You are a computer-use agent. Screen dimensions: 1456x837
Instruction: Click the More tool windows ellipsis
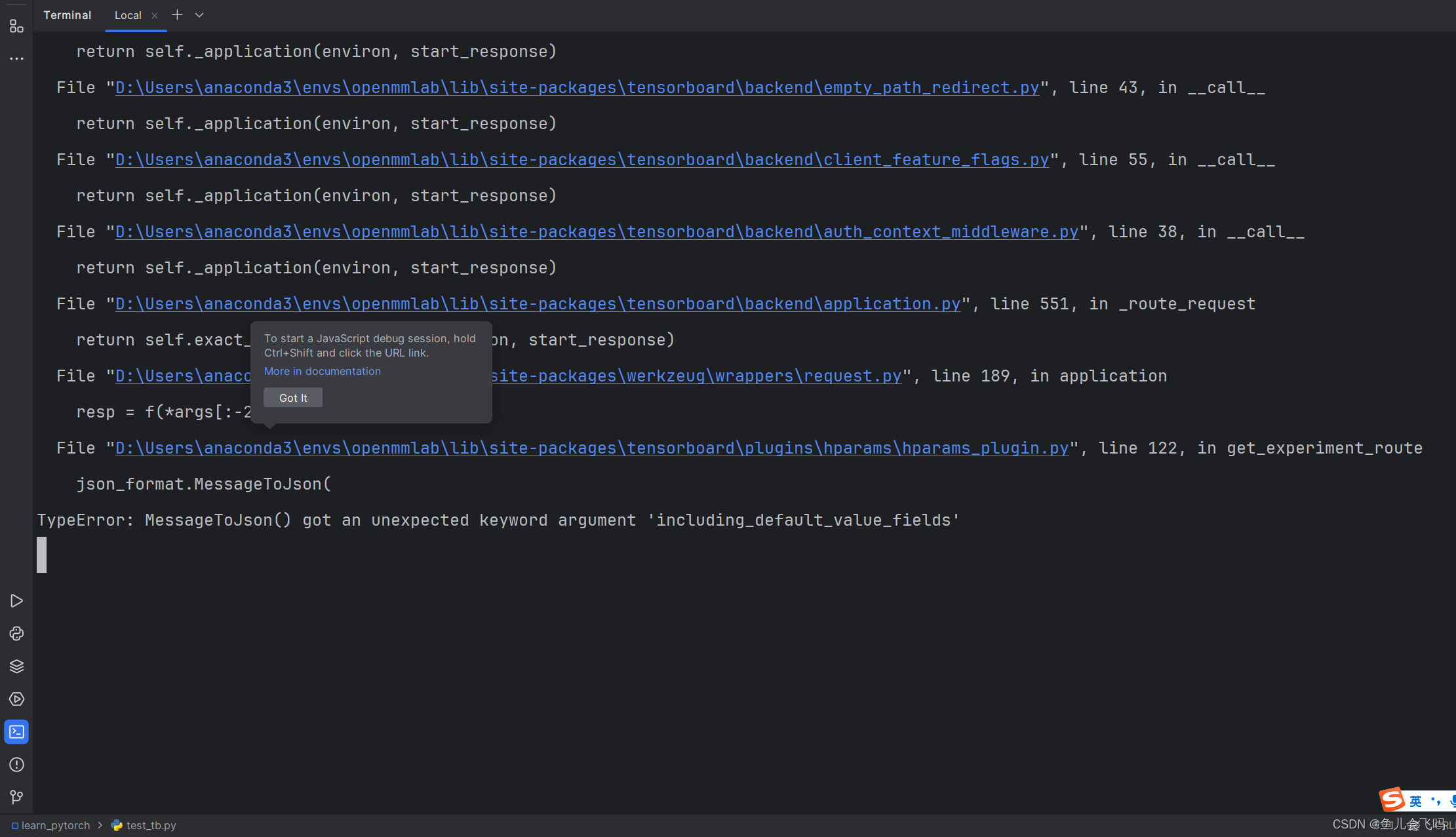tap(16, 58)
